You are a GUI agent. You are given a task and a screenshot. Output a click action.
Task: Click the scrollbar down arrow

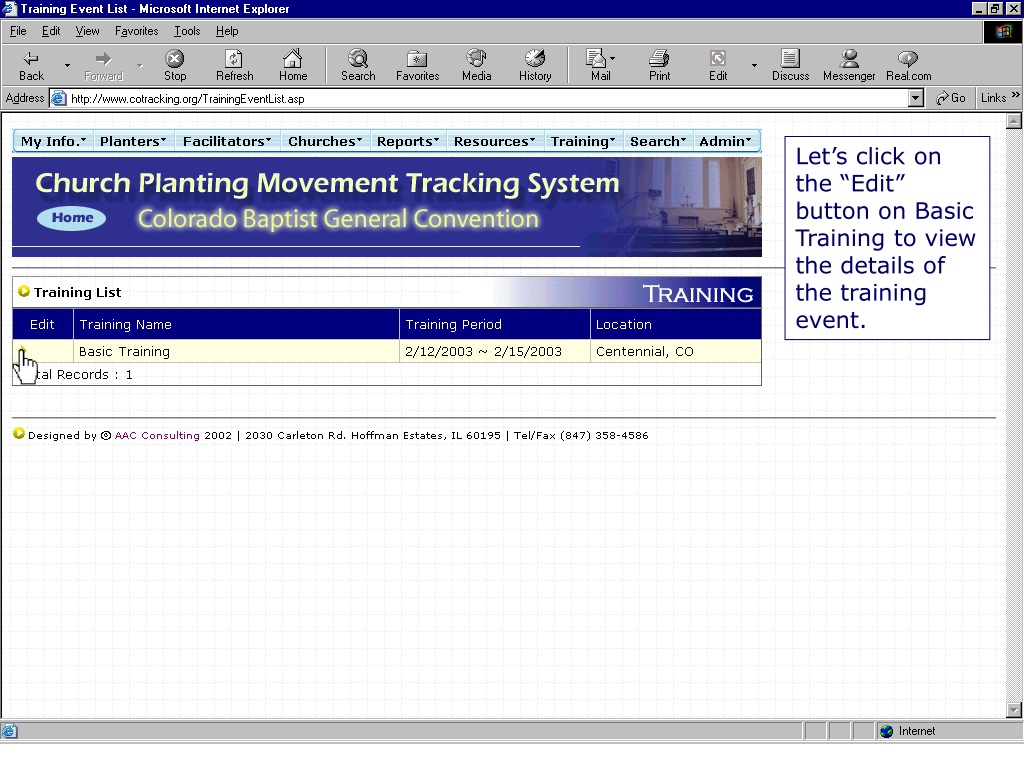(x=1014, y=710)
